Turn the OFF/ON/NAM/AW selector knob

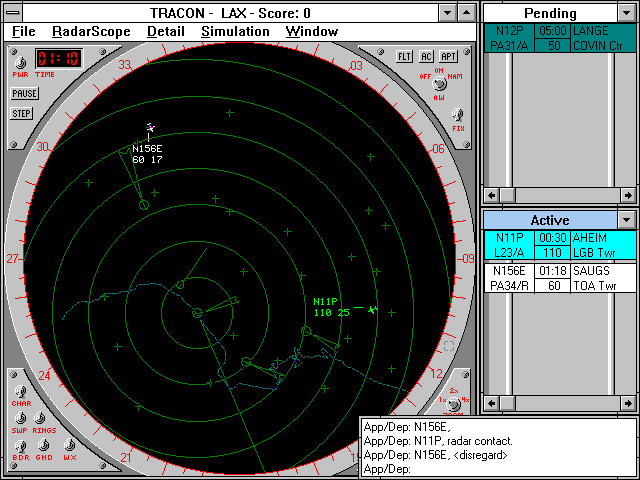tap(439, 84)
